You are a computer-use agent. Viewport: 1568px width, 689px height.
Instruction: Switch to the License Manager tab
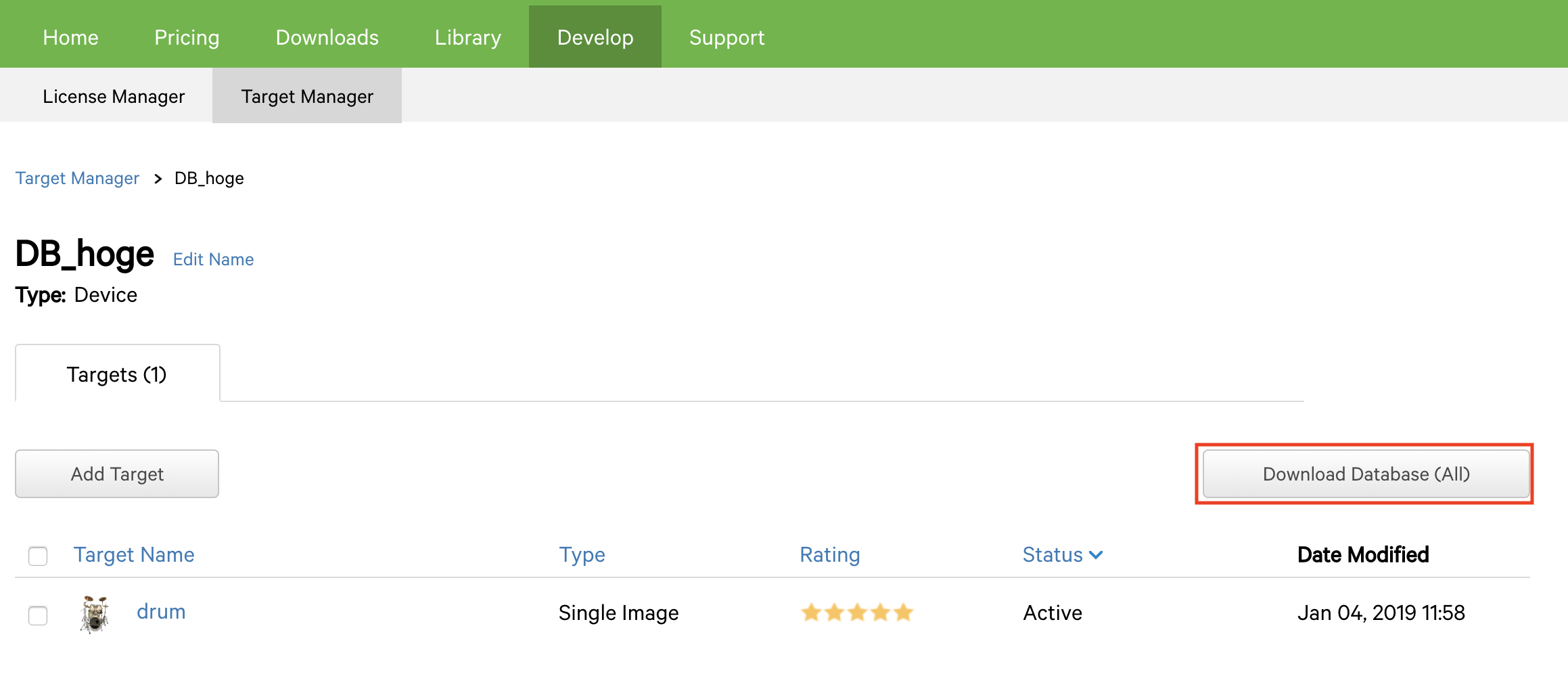[114, 96]
